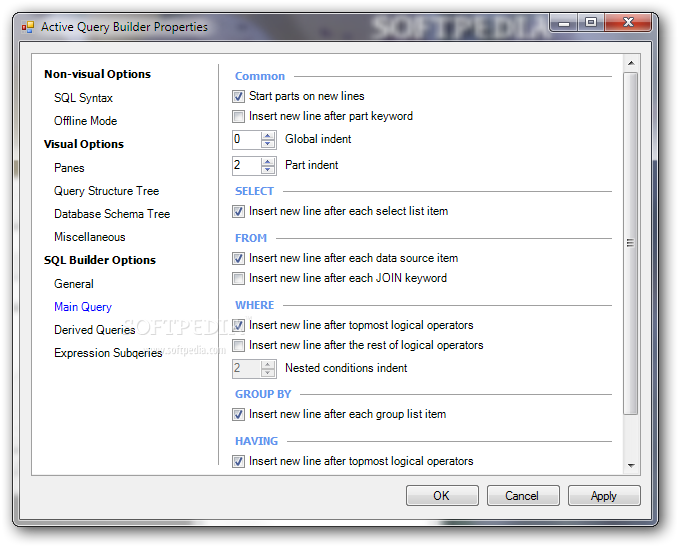Open Query Structure Tree options
Viewport: 679px width, 547px height.
pos(107,191)
